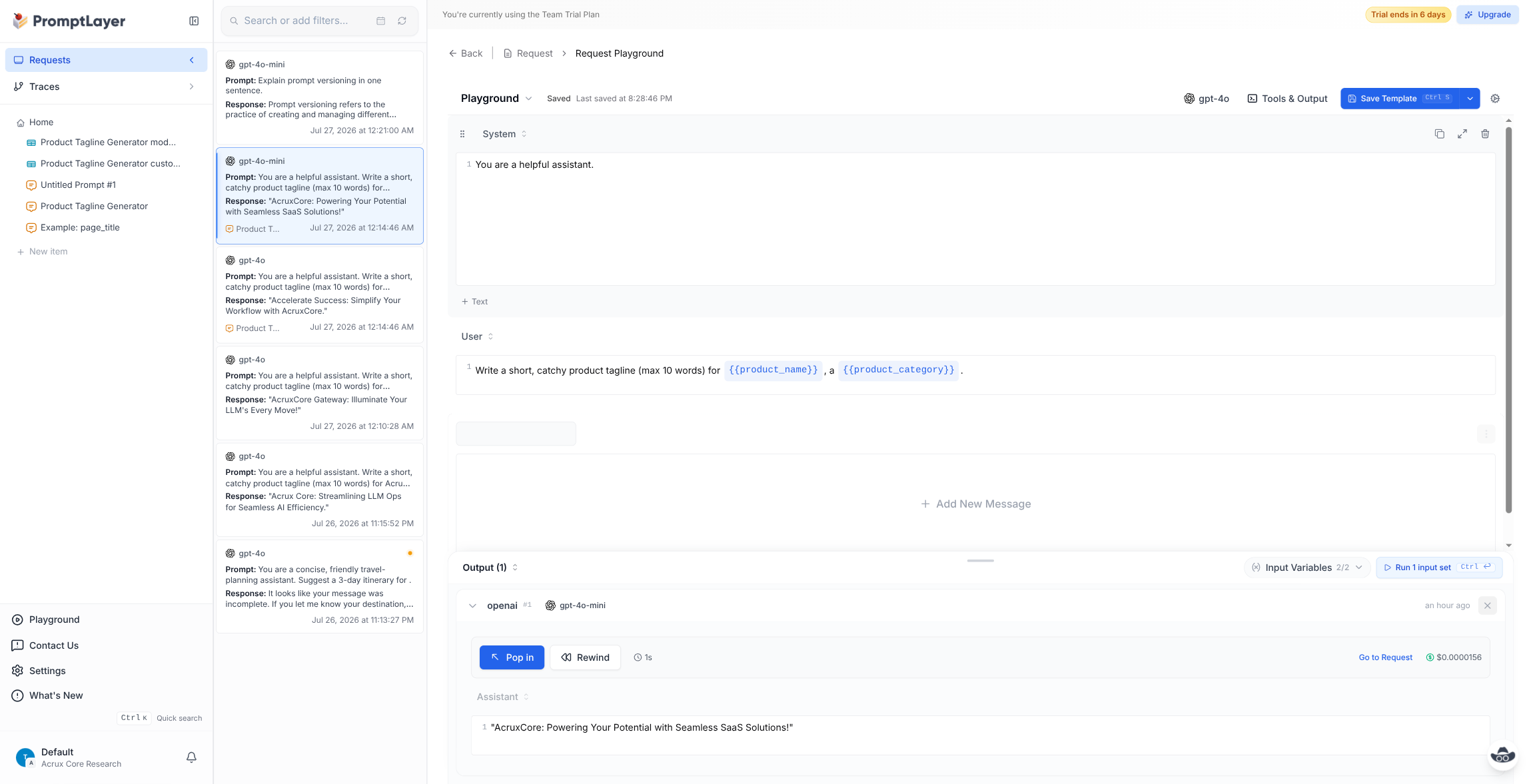Click the Rewind button
This screenshot has width=1535, height=784.
pyautogui.click(x=585, y=657)
